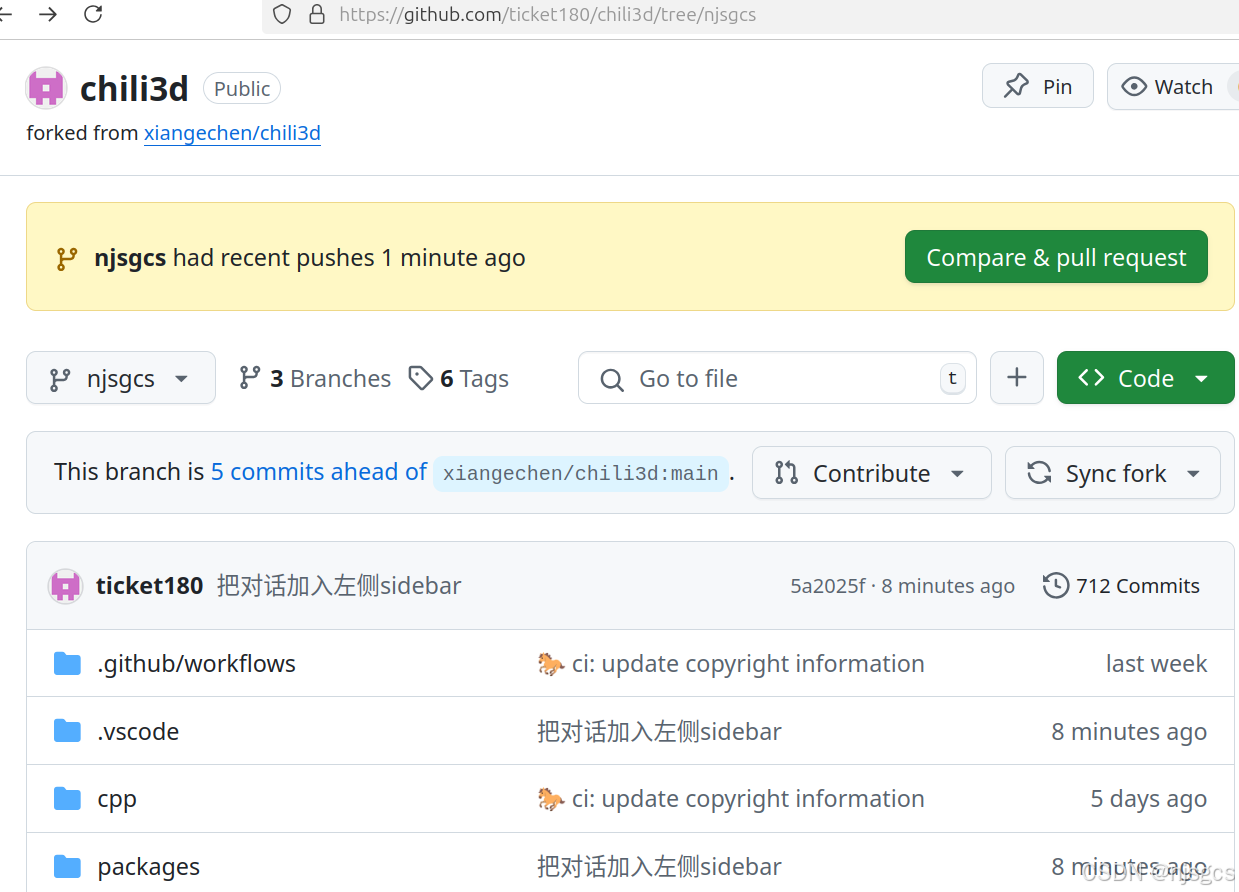The width and height of the screenshot is (1239, 892).
Task: Open the cpp folder
Action: coord(117,799)
